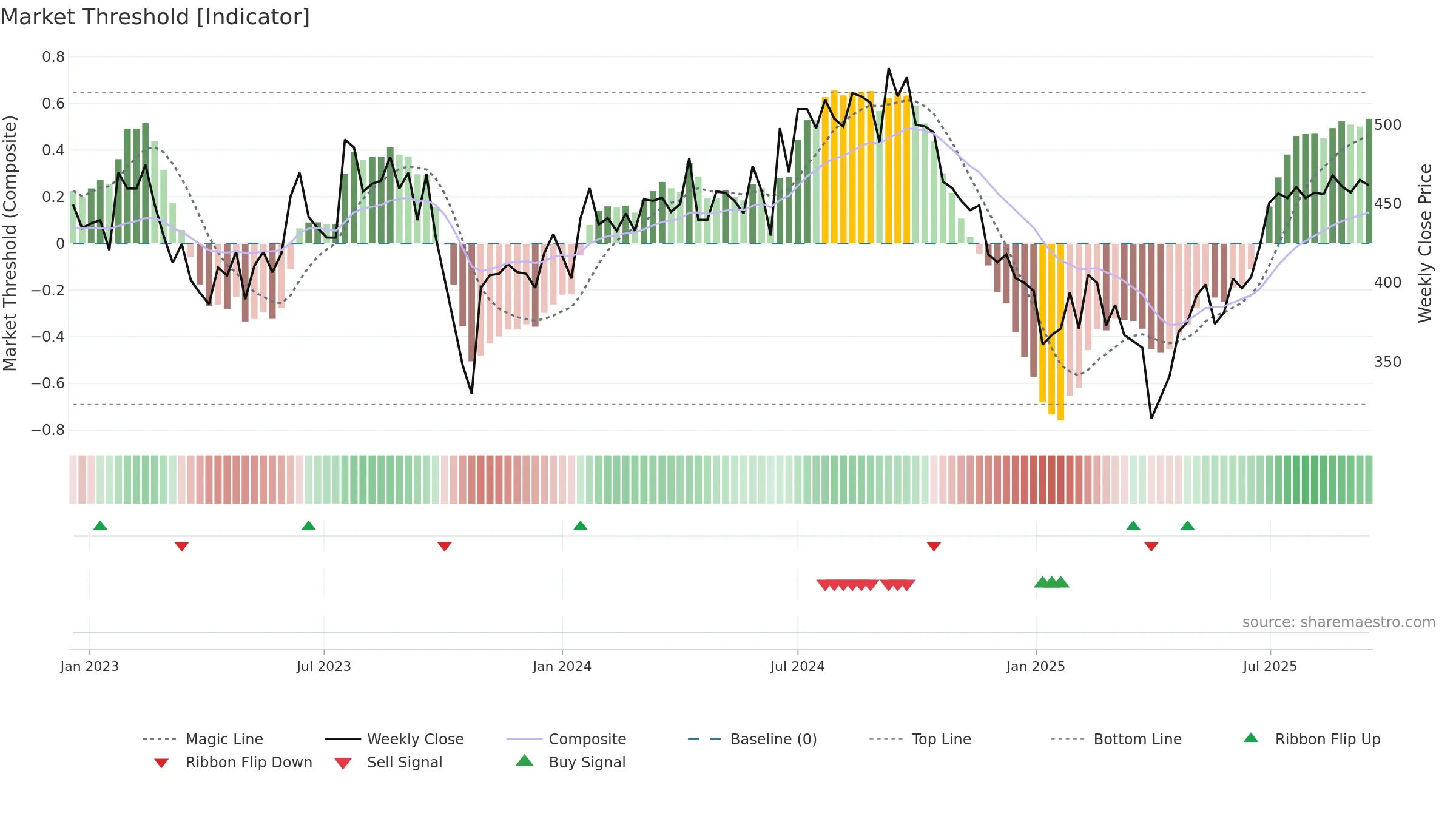Click the Jul 2025 x-axis label
This screenshot has width=1456, height=819.
point(1270,666)
